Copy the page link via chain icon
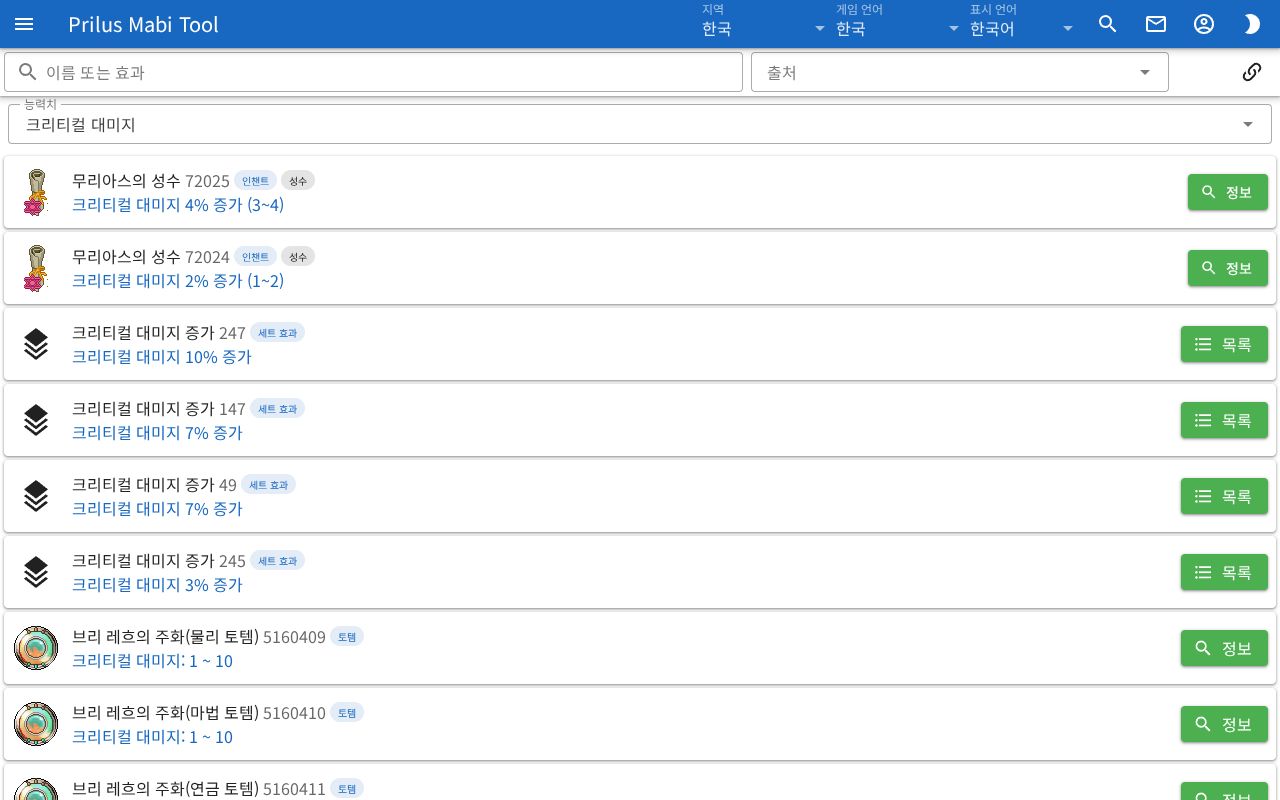1280x800 pixels. [x=1252, y=72]
